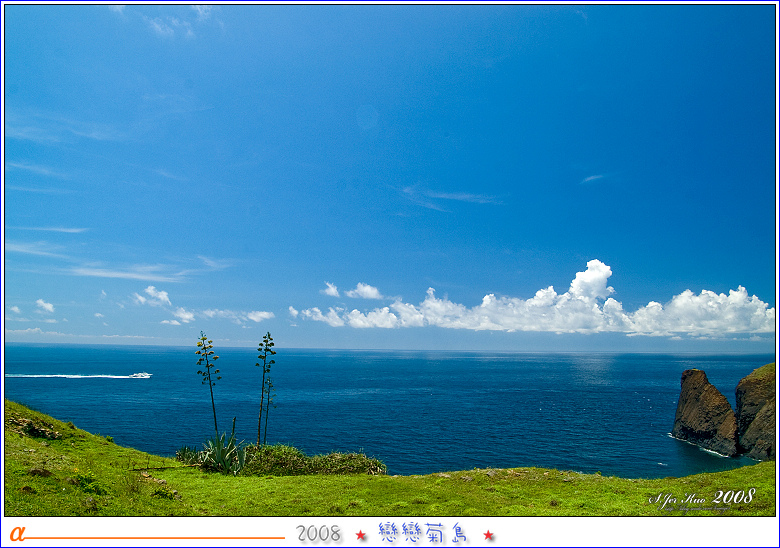Click the photographer signature watermark
This screenshot has width=780, height=548.
coord(702,498)
